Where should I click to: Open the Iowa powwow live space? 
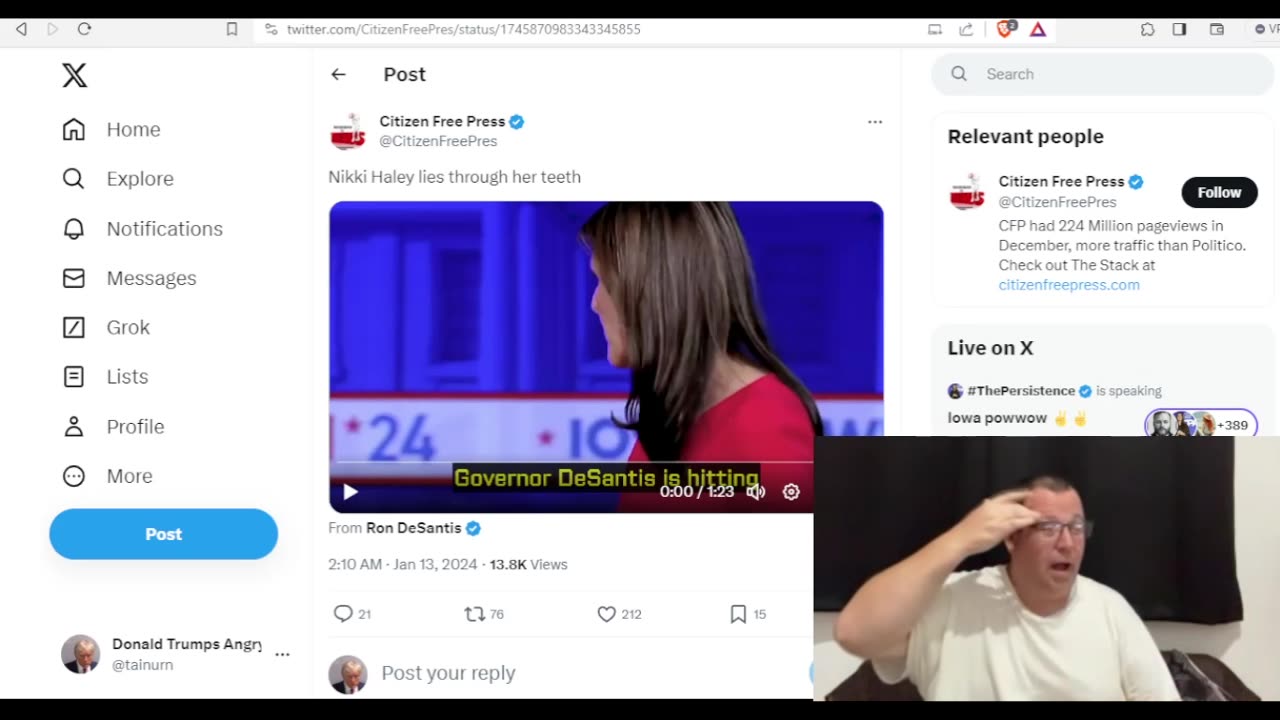point(997,418)
